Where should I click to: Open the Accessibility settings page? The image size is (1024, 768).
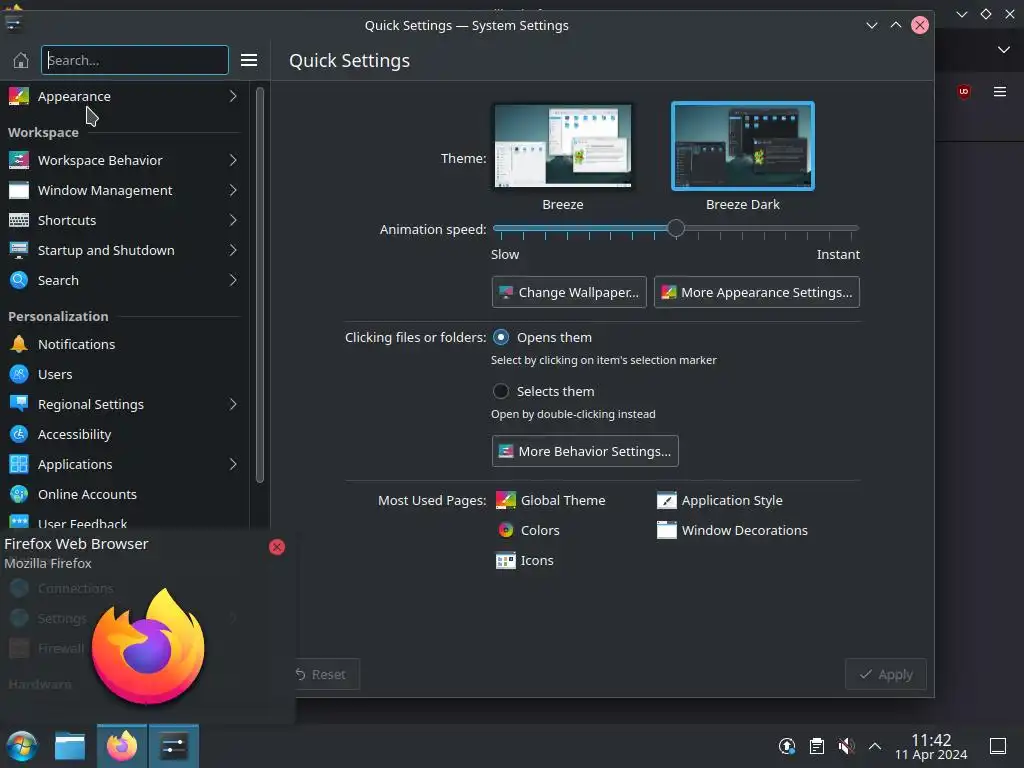(124, 434)
